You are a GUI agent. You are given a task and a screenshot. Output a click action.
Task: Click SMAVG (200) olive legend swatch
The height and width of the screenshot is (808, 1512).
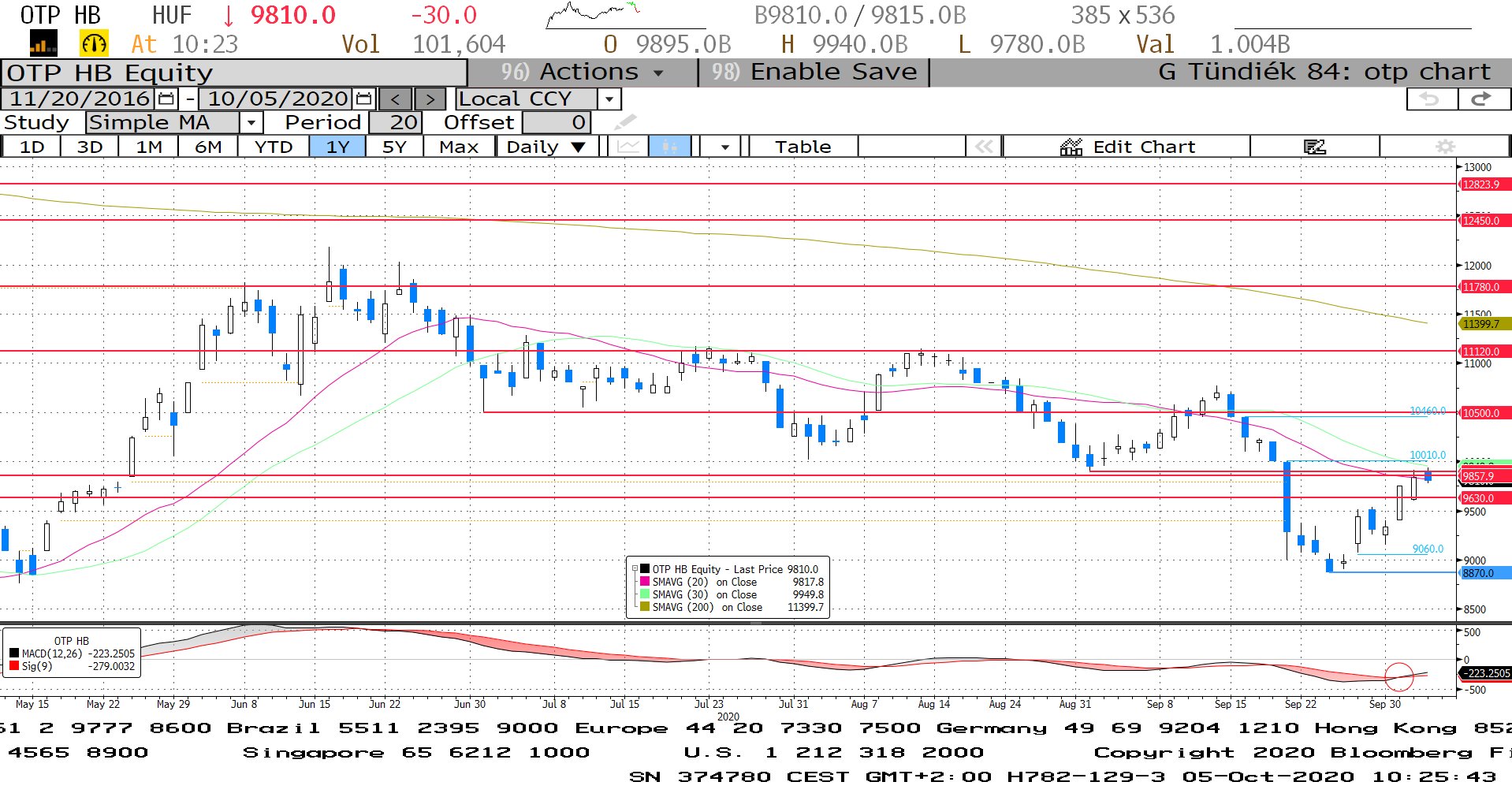[645, 607]
